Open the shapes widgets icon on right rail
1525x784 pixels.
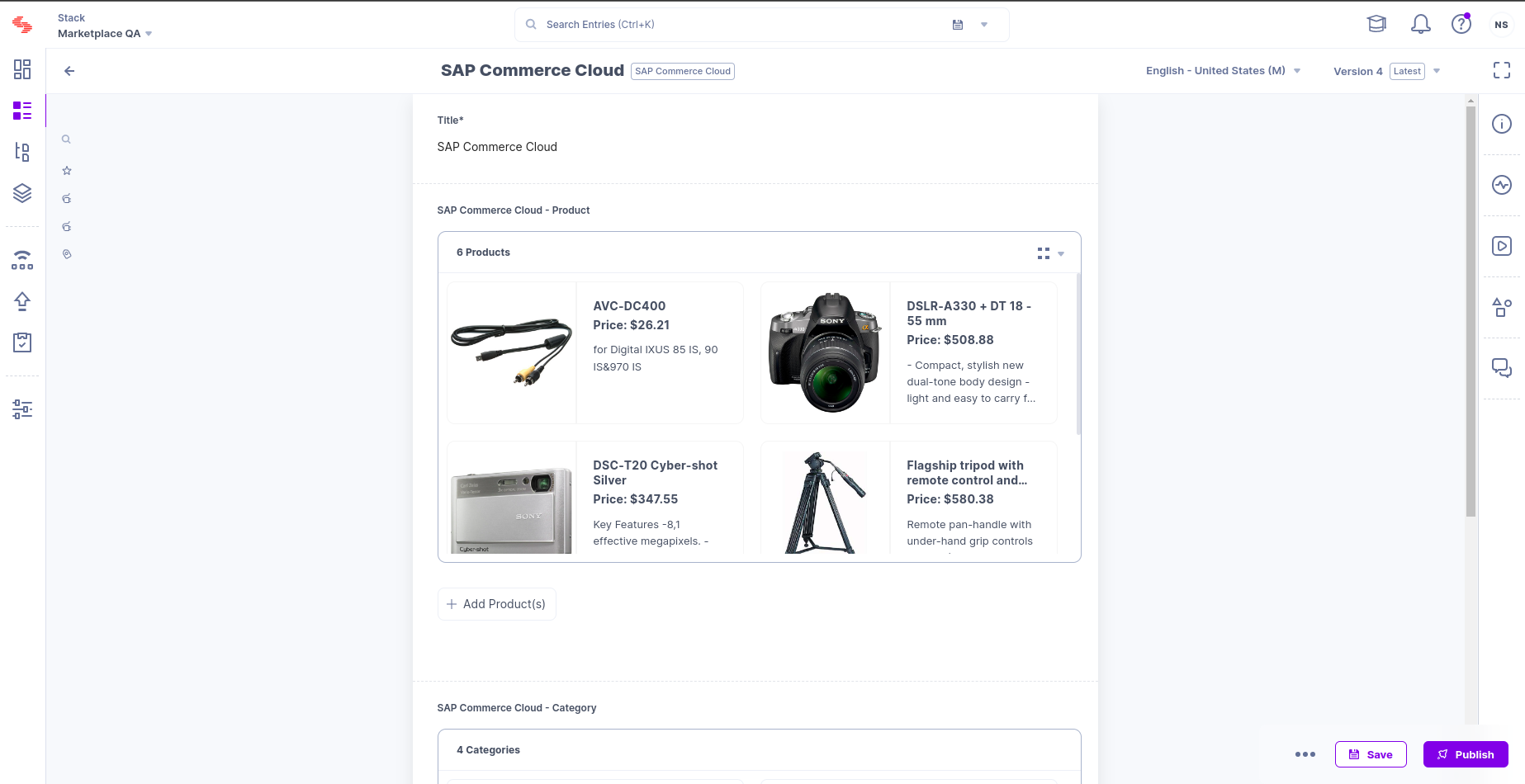(1502, 307)
